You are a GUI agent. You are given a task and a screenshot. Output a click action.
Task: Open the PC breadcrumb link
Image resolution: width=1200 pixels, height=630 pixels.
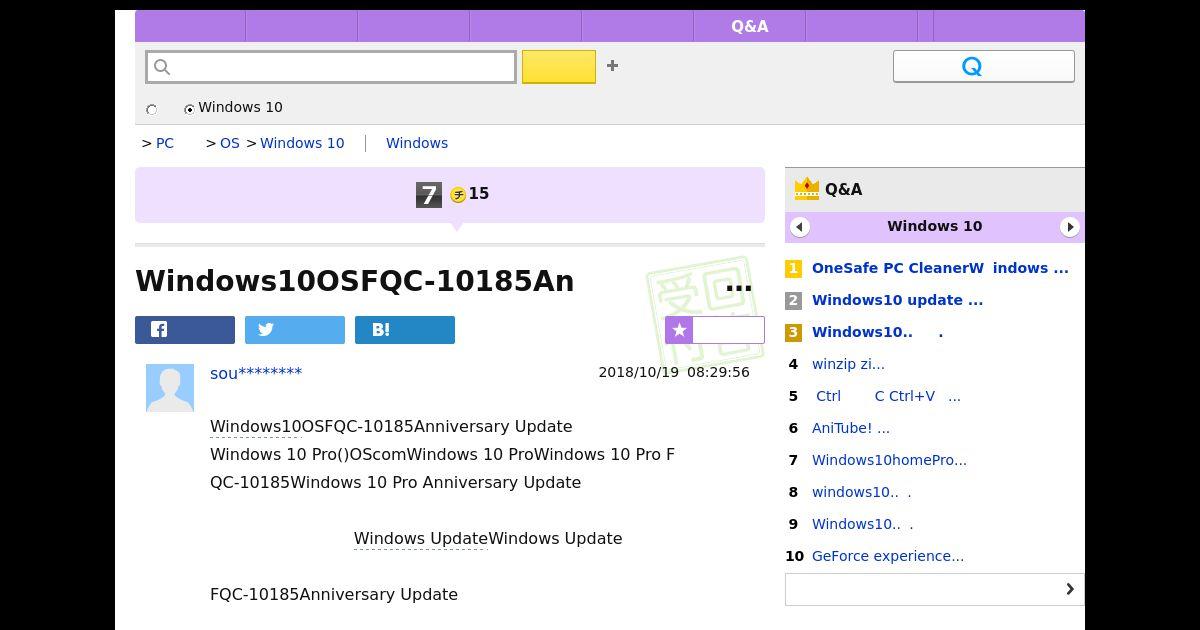coord(165,143)
